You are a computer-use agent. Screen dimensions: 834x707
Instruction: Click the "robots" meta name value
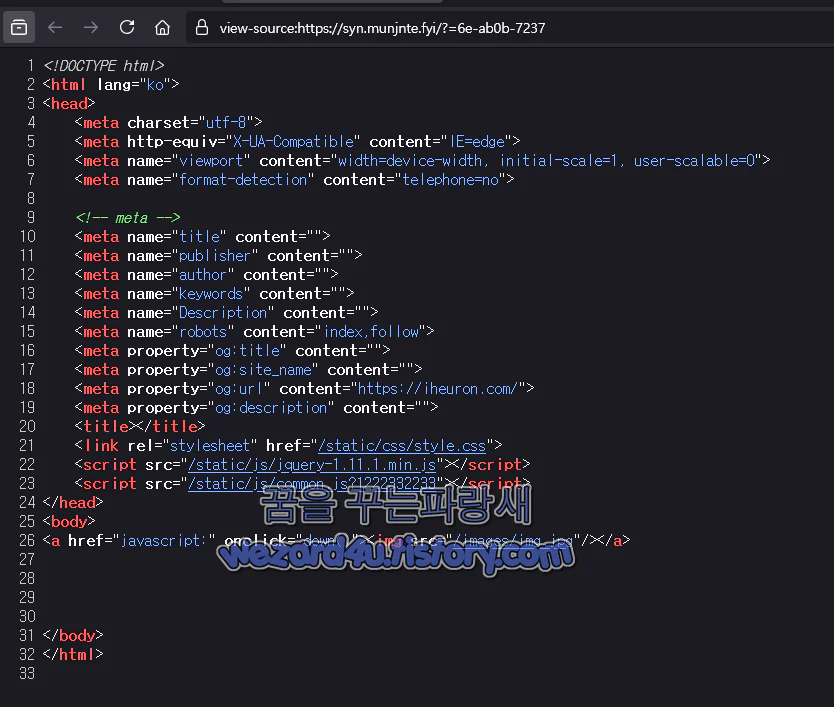pos(203,331)
